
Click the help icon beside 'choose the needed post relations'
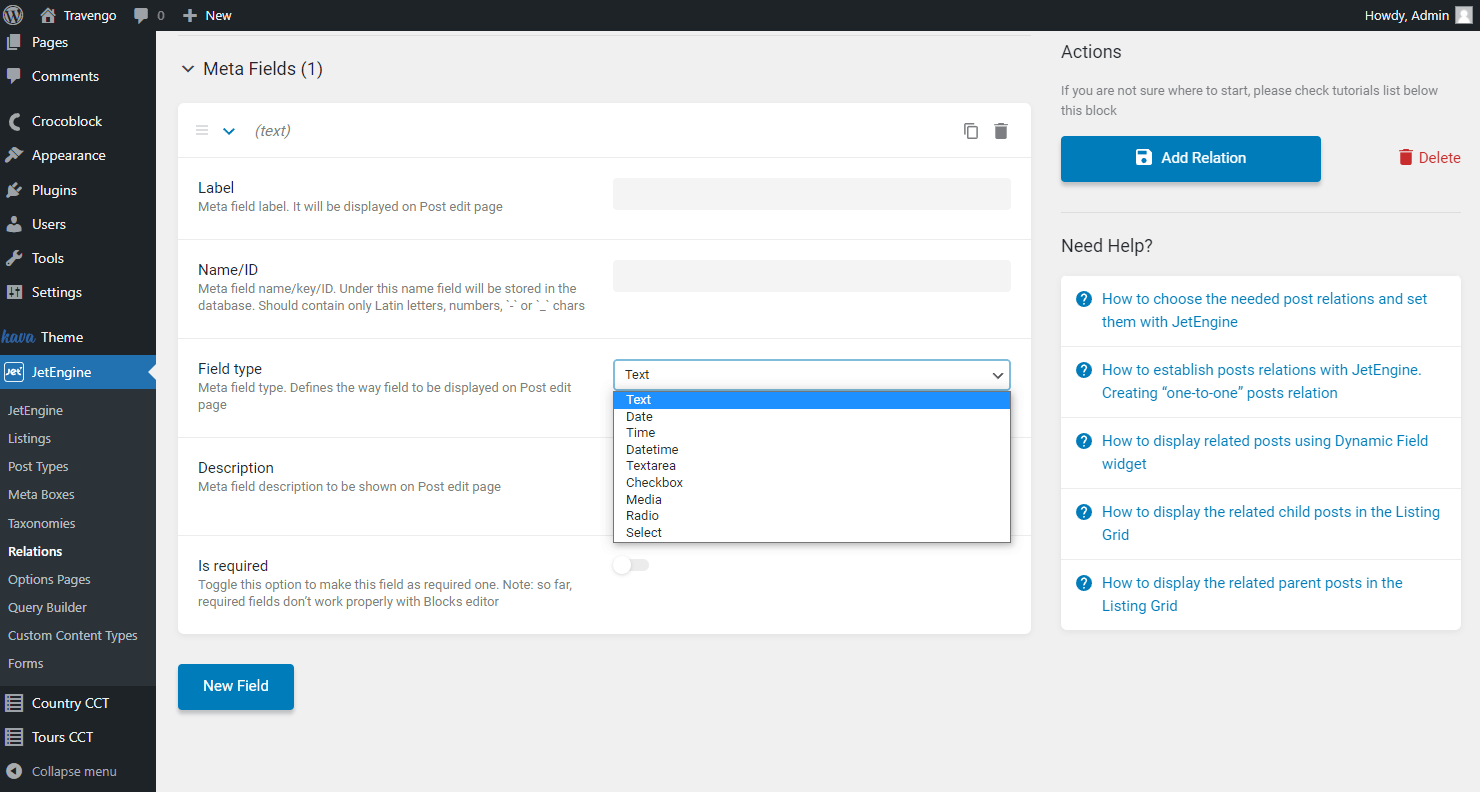click(x=1083, y=299)
